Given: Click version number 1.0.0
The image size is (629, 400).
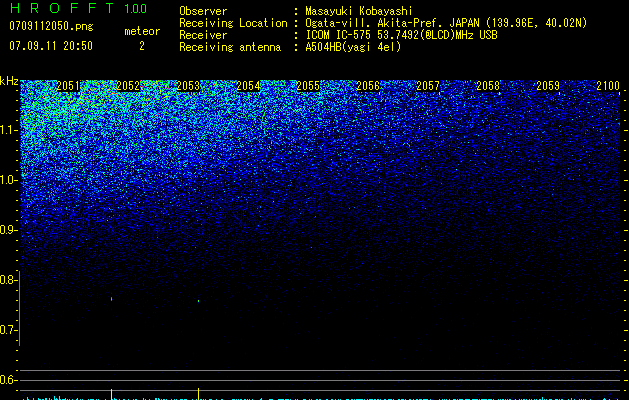Looking at the screenshot, I should (135, 9).
